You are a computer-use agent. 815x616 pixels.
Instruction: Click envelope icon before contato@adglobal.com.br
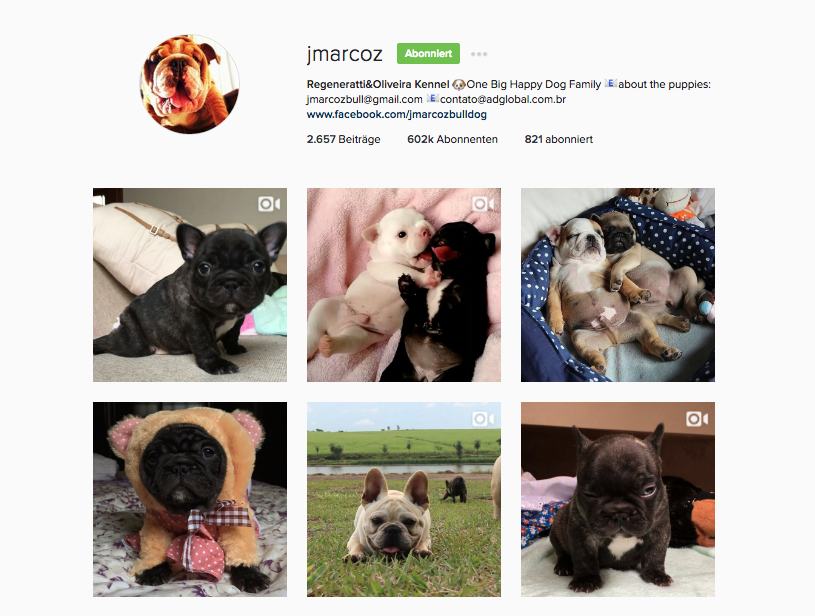pos(432,98)
